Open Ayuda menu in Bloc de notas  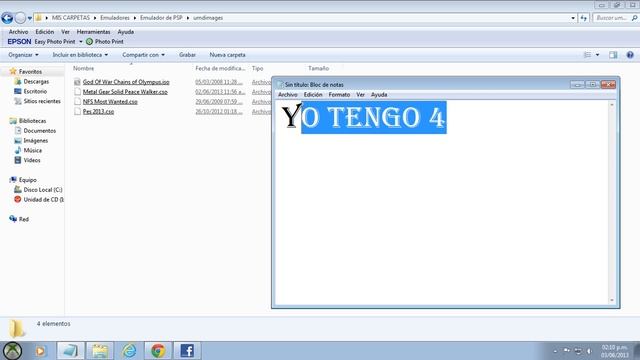pos(379,95)
